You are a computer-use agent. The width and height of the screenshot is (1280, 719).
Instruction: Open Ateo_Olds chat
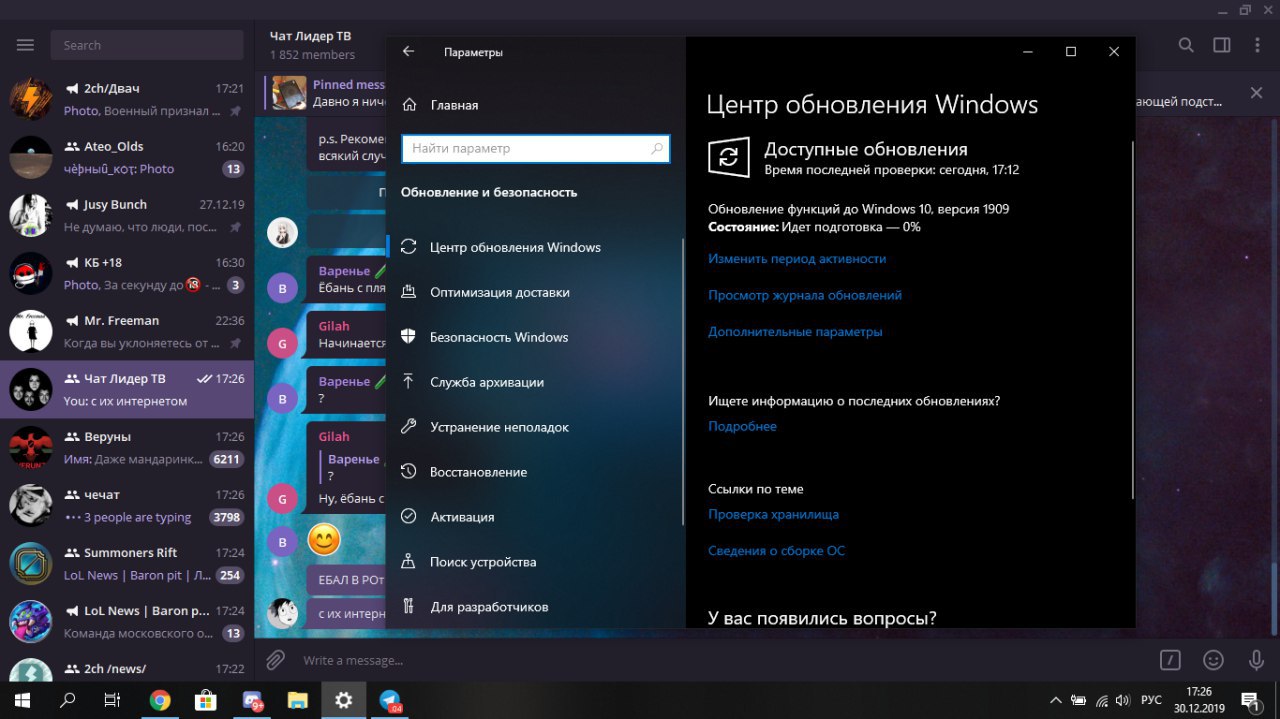pyautogui.click(x=127, y=157)
